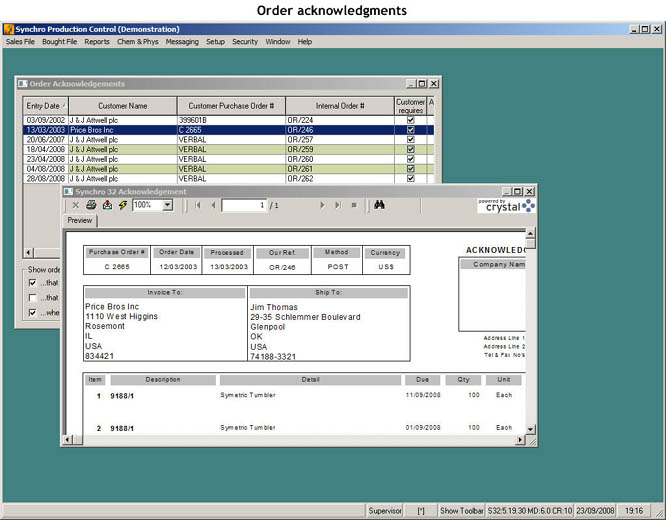Viewport: 666px width, 520px height.
Task: Enable the unchecked '...that' show orders checkbox
Action: (x=32, y=298)
